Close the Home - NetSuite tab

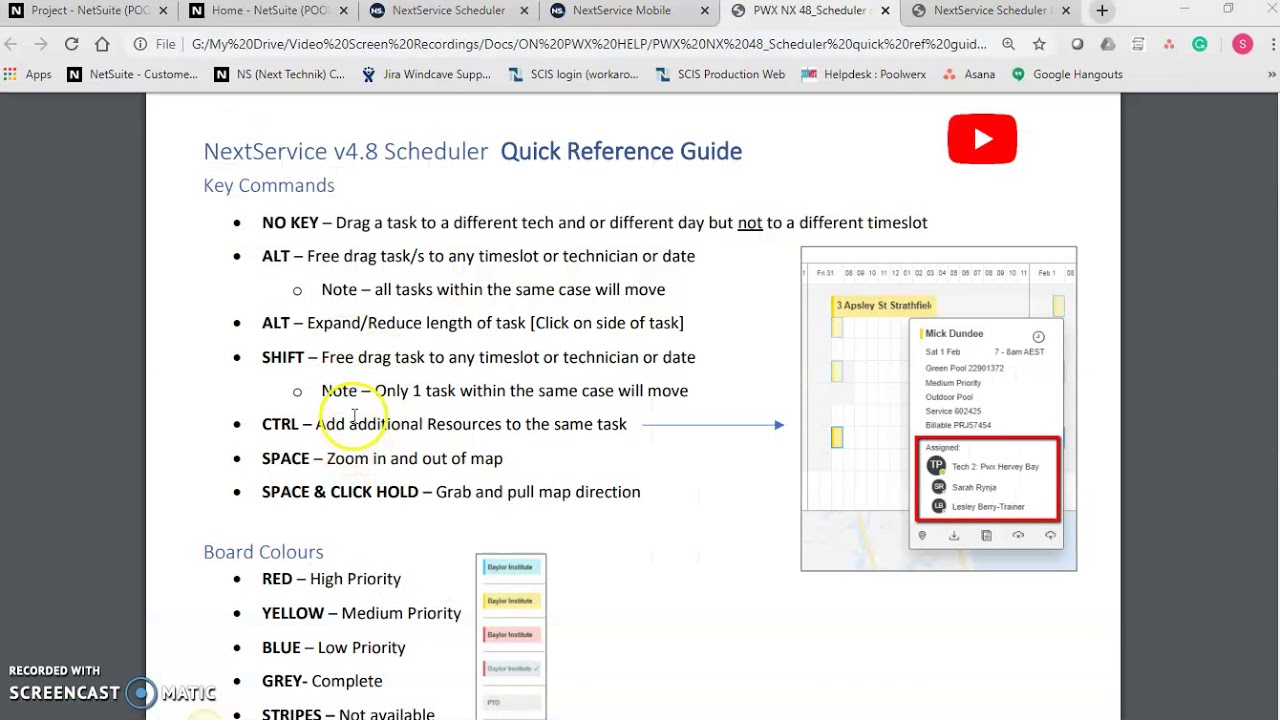[344, 11]
